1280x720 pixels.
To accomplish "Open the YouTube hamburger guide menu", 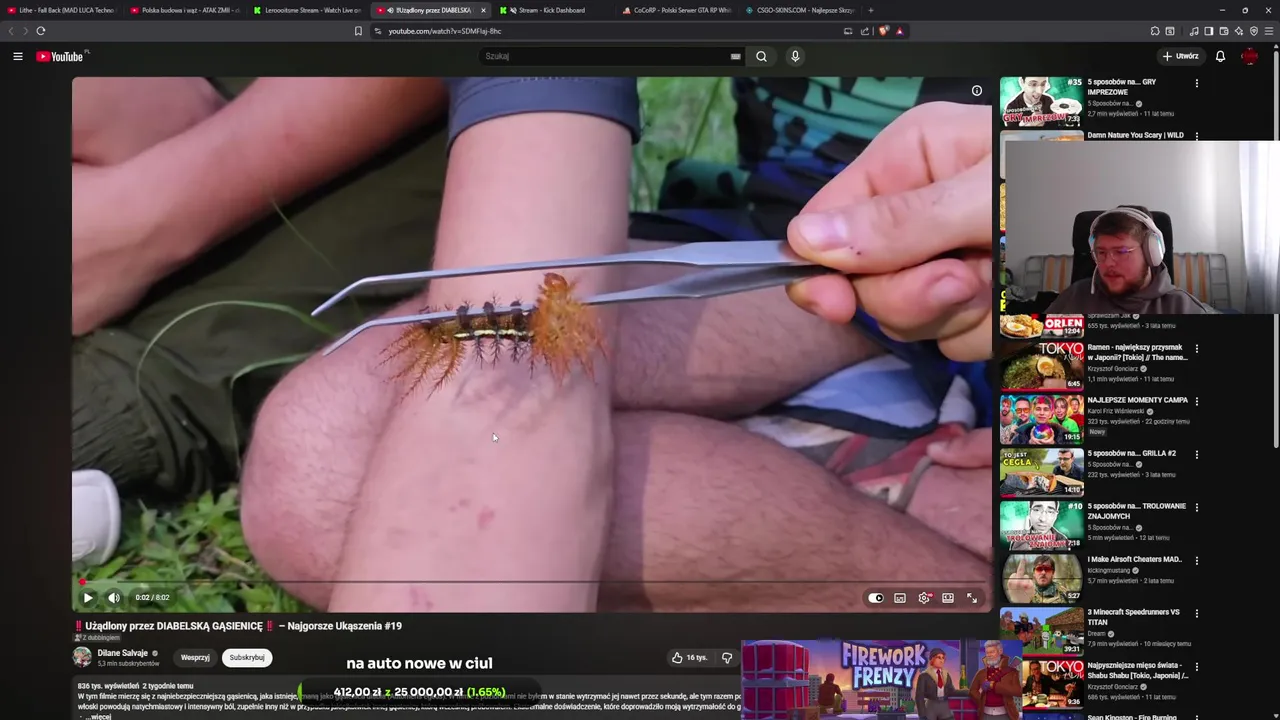I will click(x=18, y=56).
